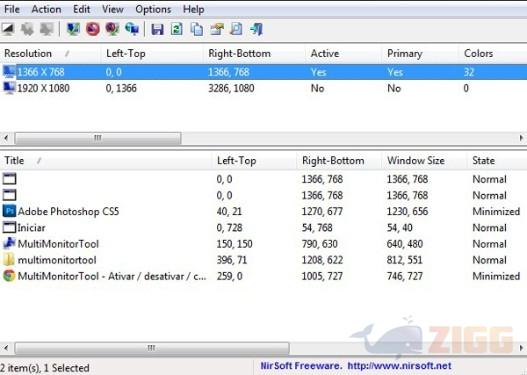Click the second untitled window icon
This screenshot has height=375, width=527.
click(9, 195)
